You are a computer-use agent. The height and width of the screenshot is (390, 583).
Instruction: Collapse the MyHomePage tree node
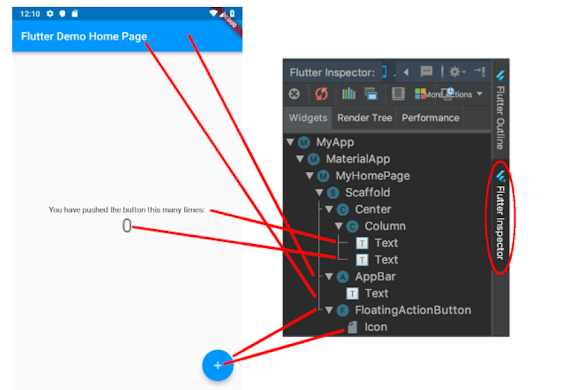[310, 175]
